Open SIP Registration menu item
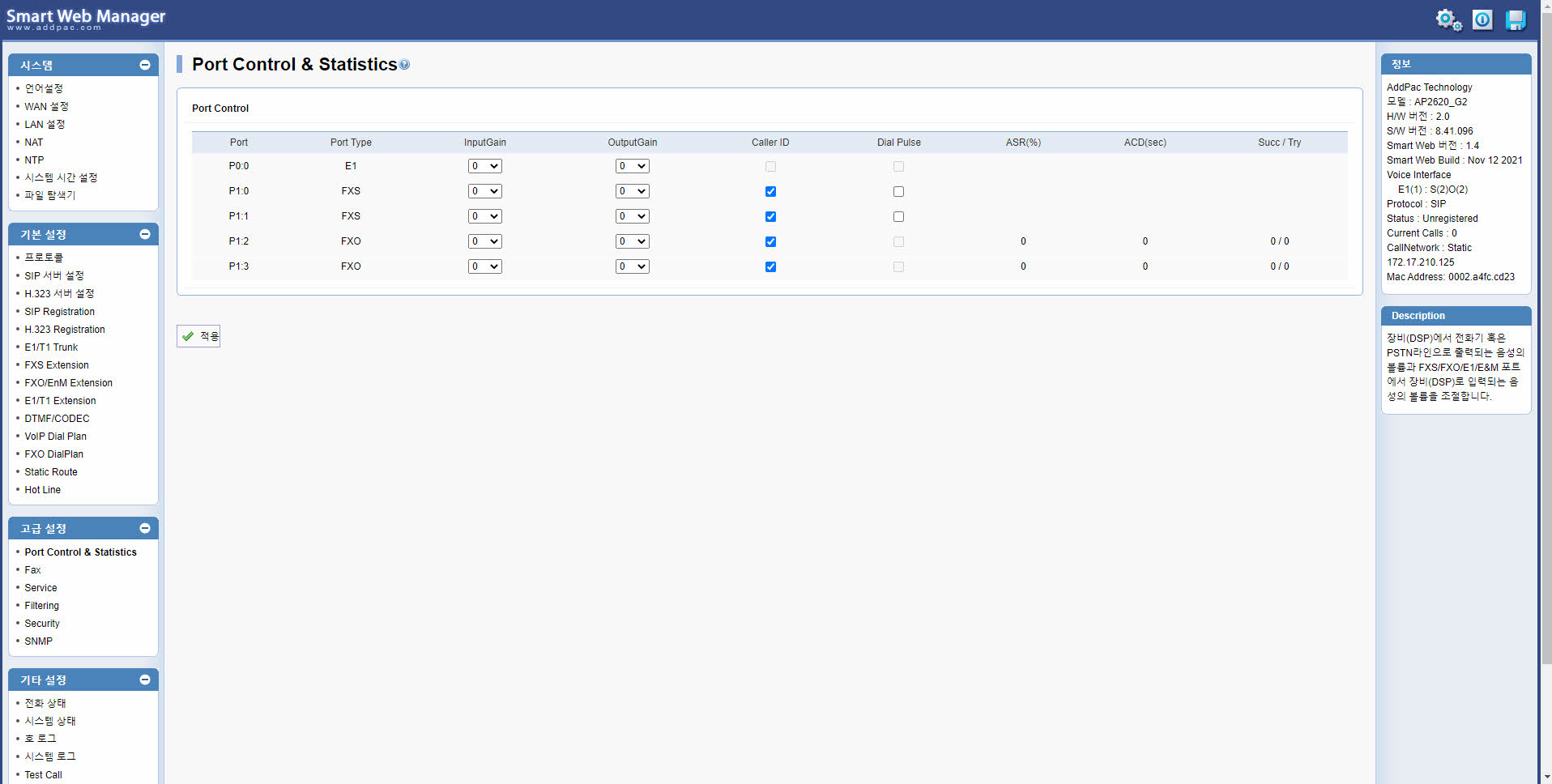 coord(59,312)
